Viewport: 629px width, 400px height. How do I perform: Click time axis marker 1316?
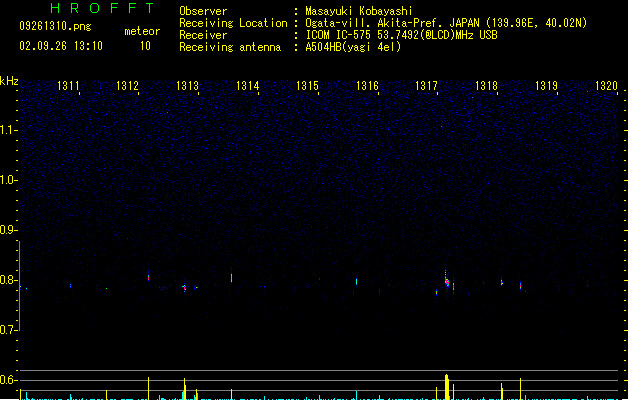click(x=367, y=86)
